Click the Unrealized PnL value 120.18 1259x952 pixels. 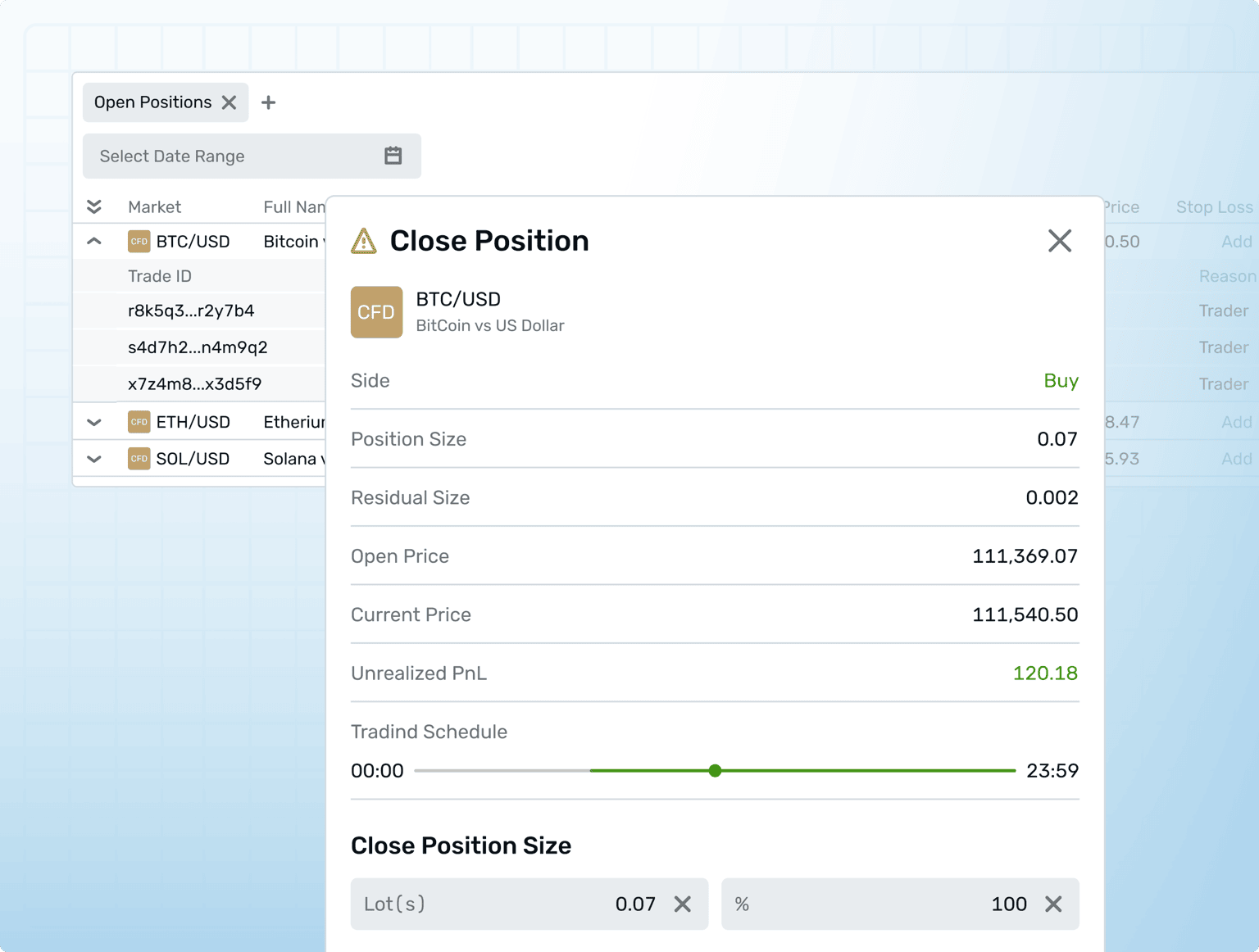[x=1045, y=673]
